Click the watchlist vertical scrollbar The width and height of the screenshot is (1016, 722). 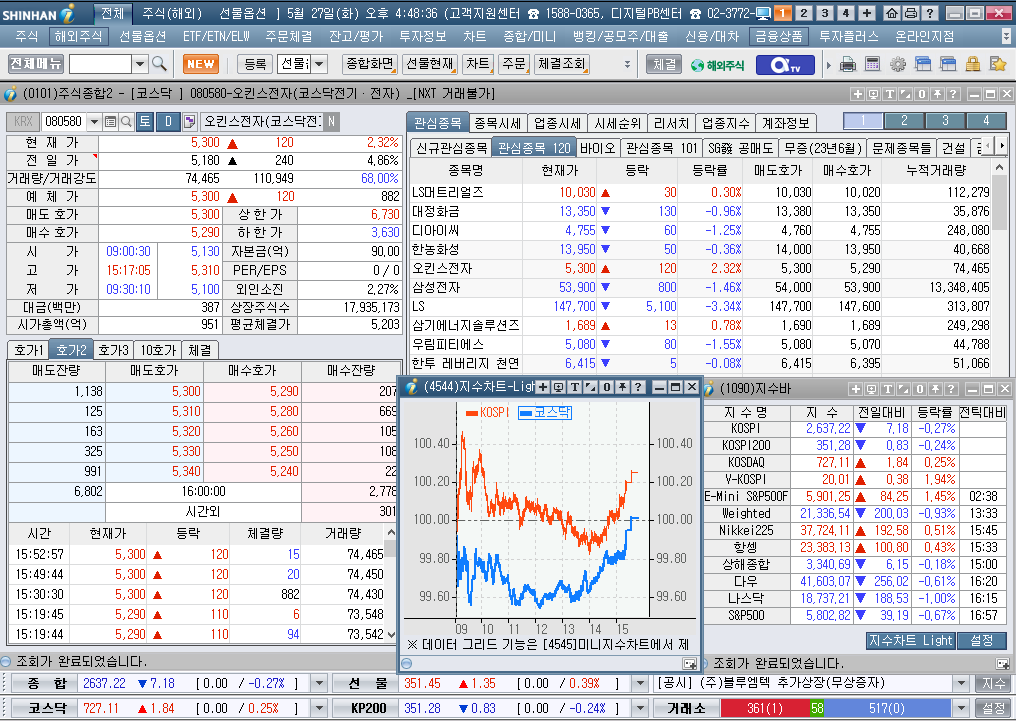(999, 266)
